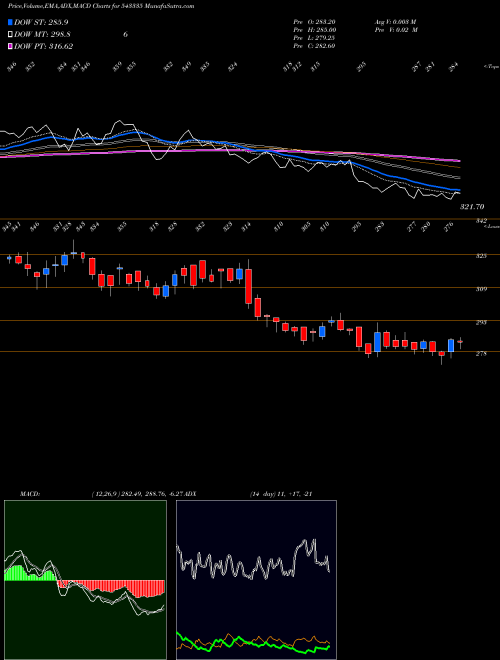Click the MACD parameters '(12,26,9)' readout
The image size is (500, 660).
coord(107,494)
